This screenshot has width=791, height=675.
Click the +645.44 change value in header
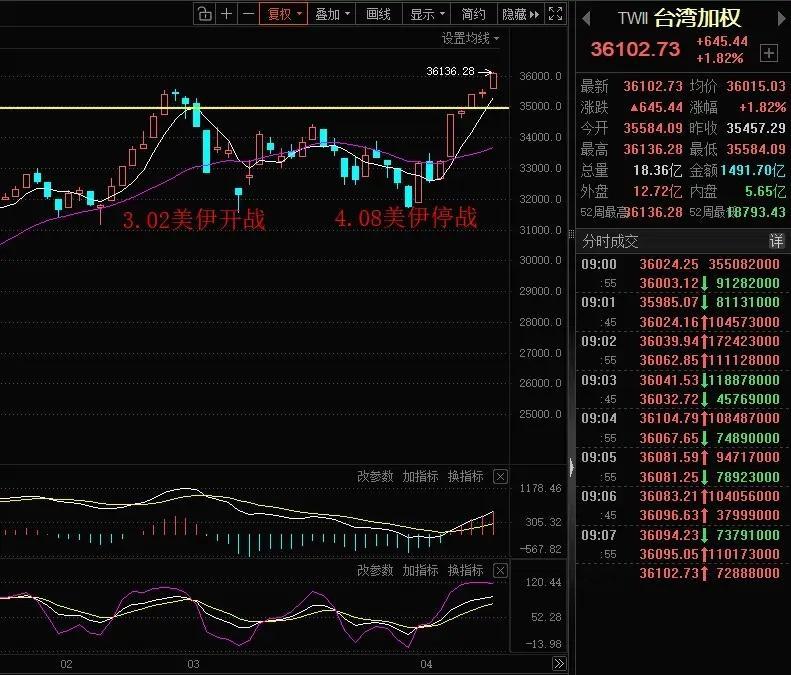pos(722,41)
